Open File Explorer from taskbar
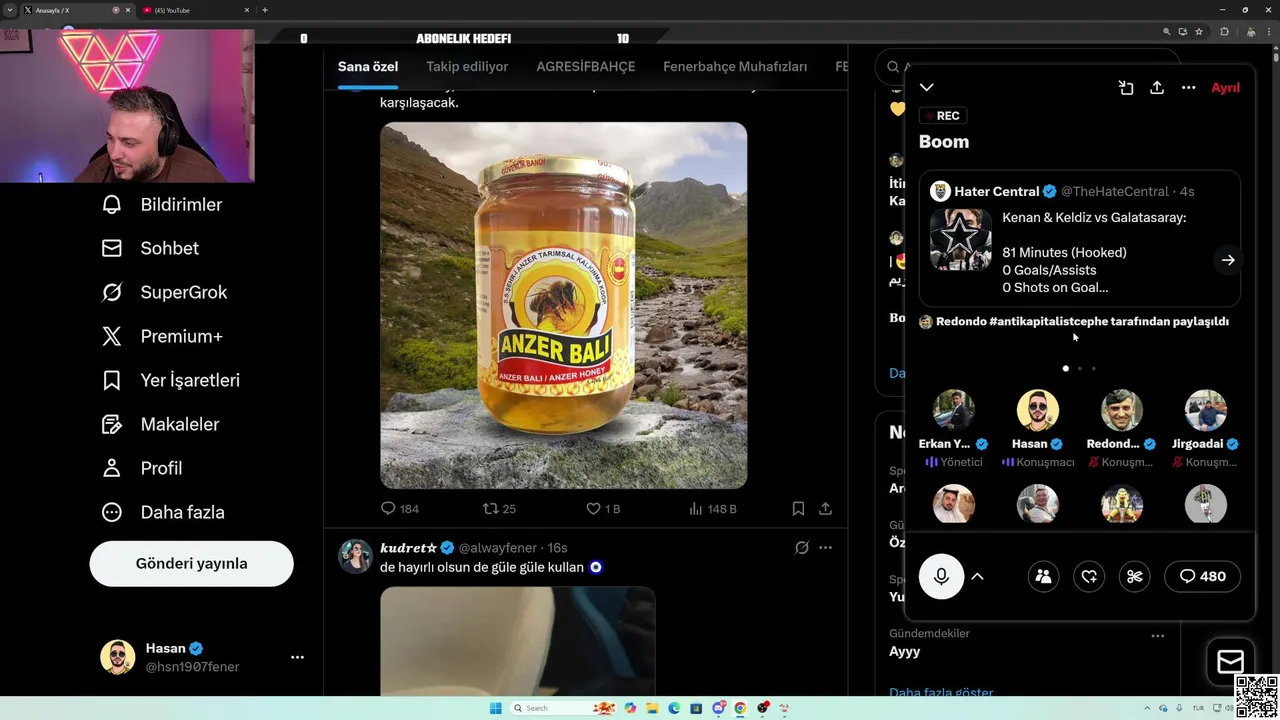Screen dimensions: 1280x720 (652, 708)
